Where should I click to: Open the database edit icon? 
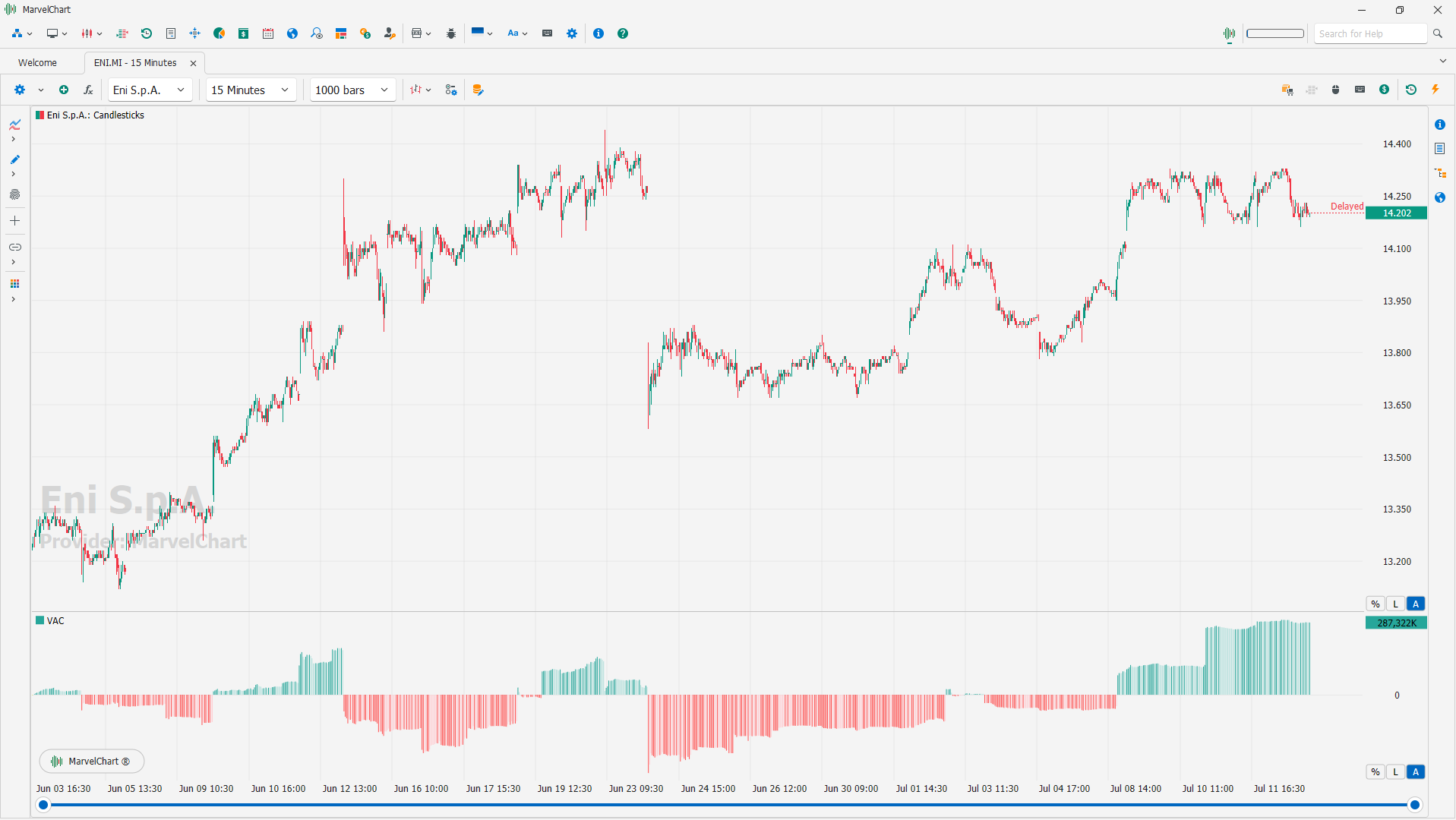pyautogui.click(x=478, y=90)
